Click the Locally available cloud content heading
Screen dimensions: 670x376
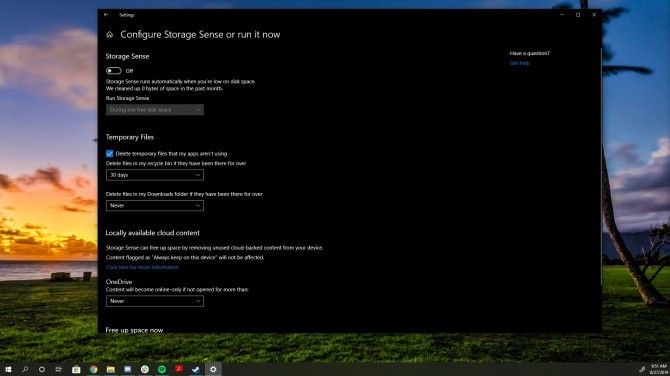click(153, 233)
